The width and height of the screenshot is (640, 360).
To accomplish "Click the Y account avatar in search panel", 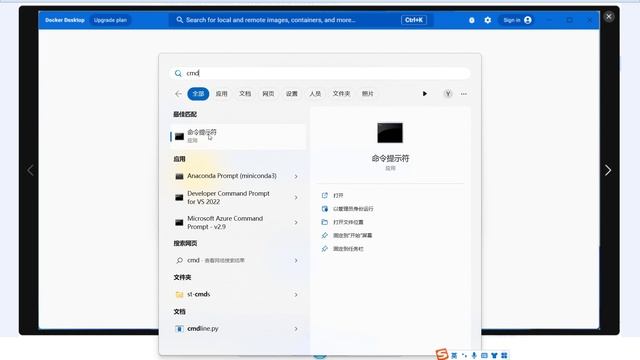I will [448, 94].
